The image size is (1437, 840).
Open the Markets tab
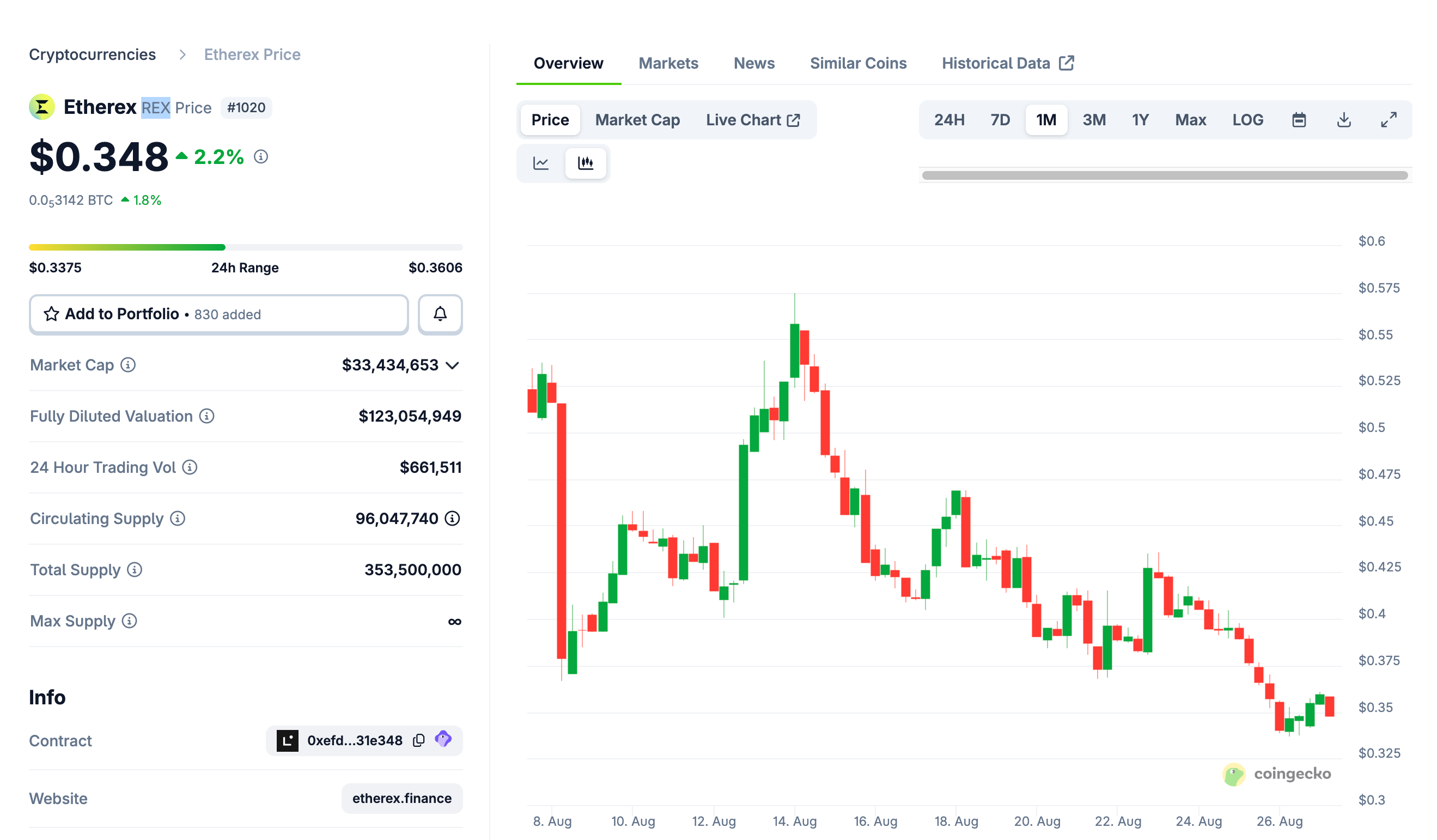pyautogui.click(x=668, y=63)
